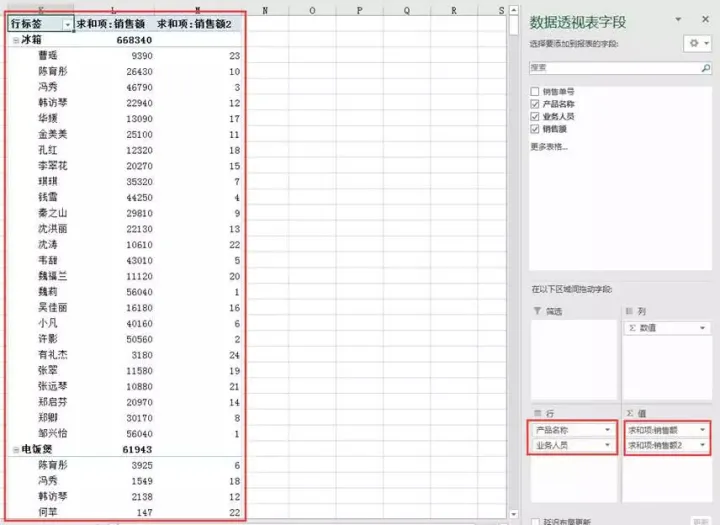Collapse the 电饭煲 group
Image resolution: width=720 pixels, height=525 pixels.
16,450
